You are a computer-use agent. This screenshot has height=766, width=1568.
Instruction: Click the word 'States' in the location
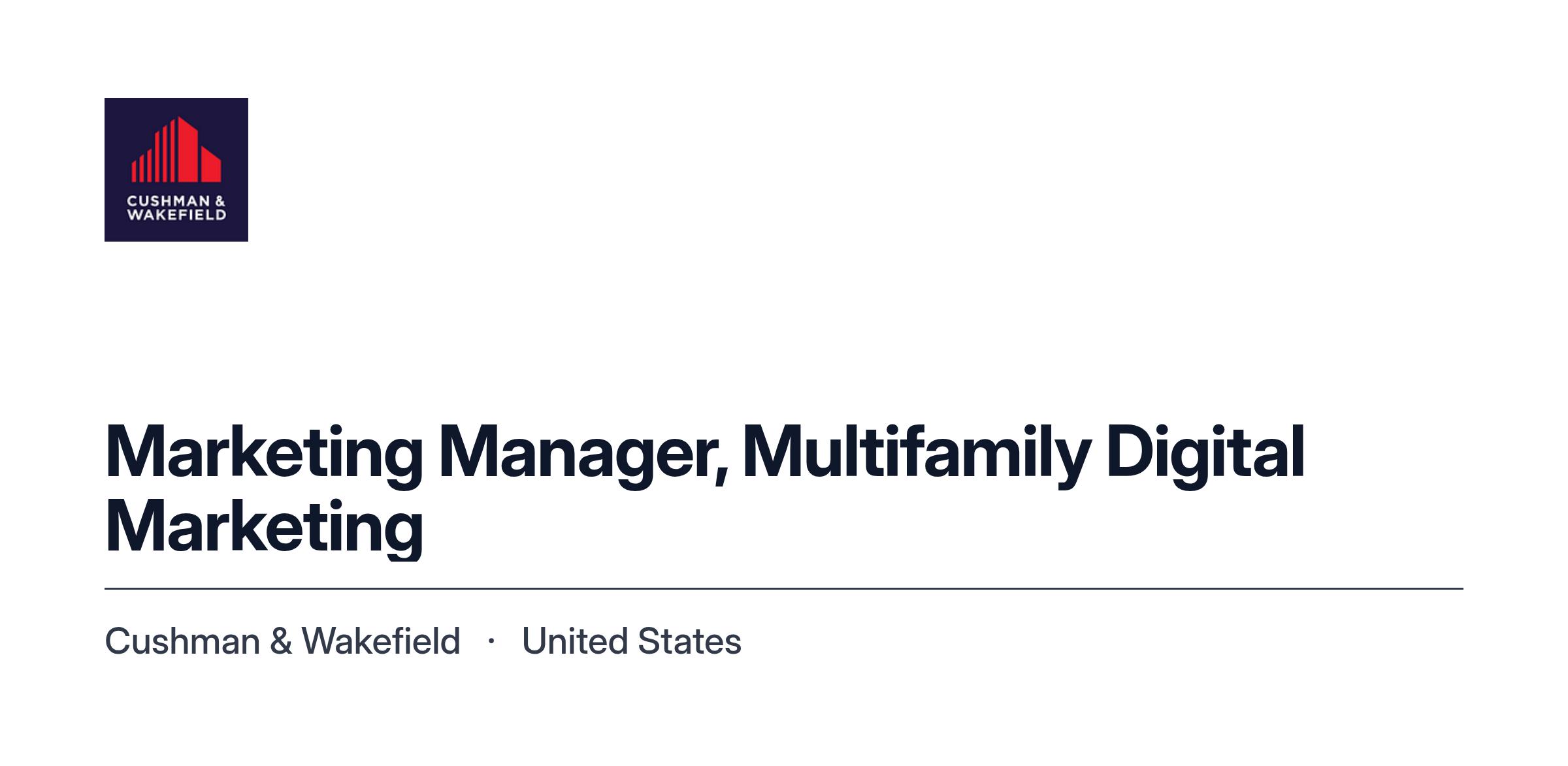[689, 641]
